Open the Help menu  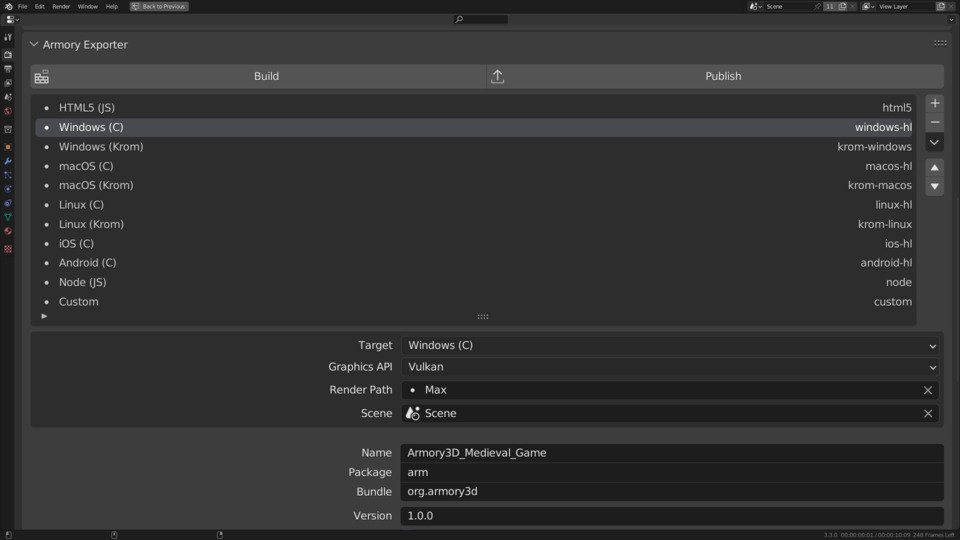pos(111,6)
